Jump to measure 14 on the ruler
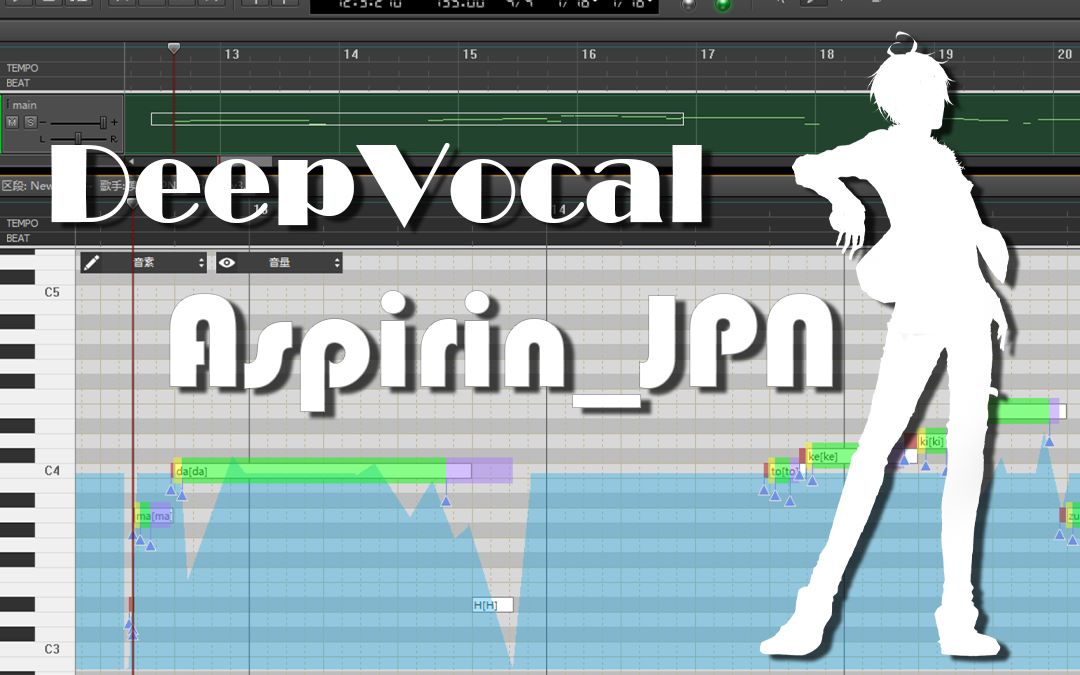This screenshot has height=675, width=1080. click(351, 54)
